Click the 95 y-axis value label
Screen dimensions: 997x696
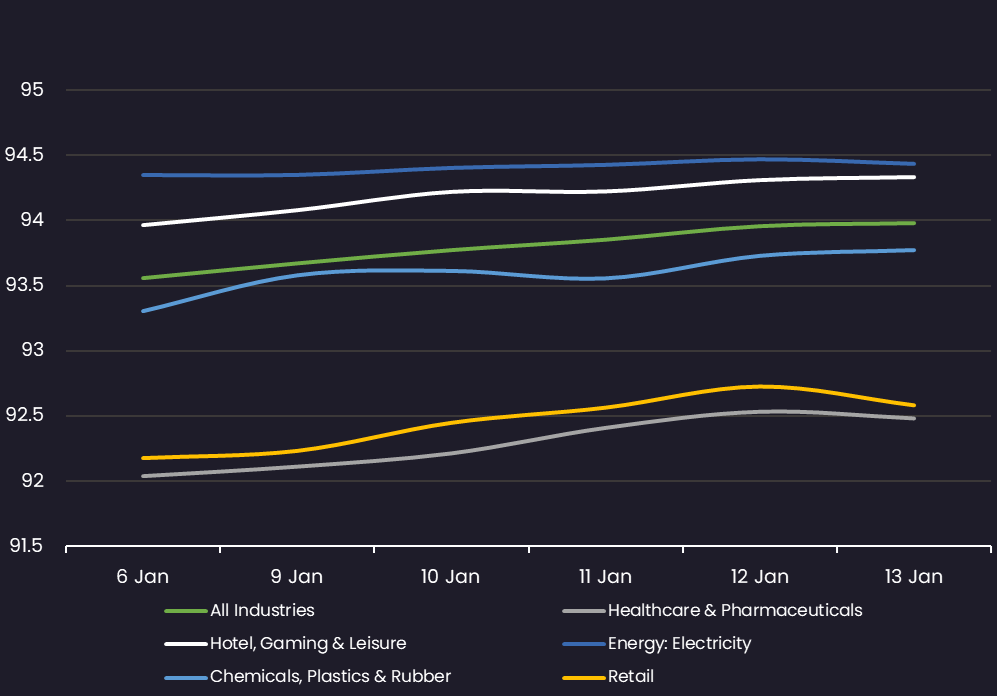(x=33, y=90)
